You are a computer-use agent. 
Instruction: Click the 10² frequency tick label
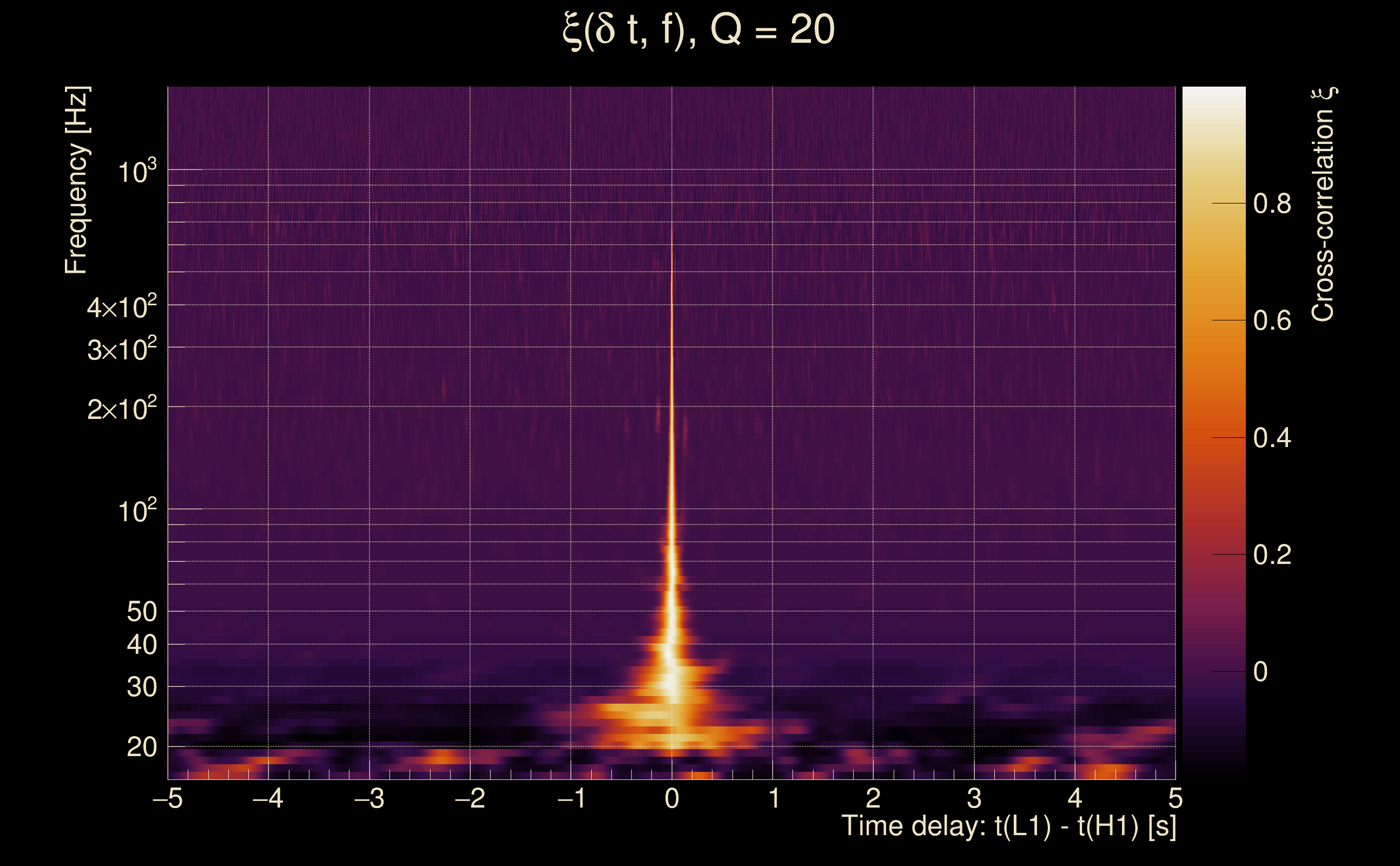[x=136, y=510]
